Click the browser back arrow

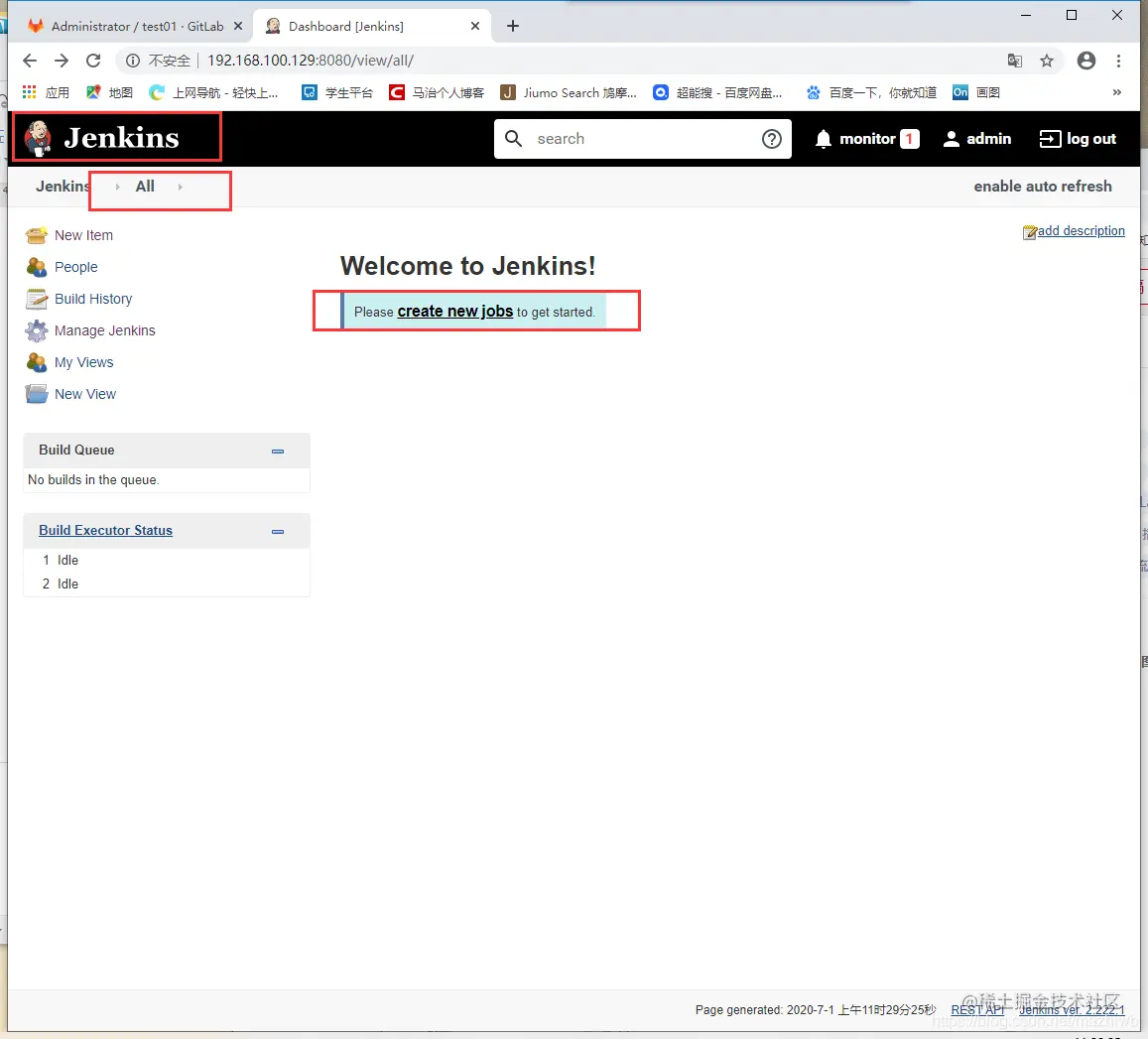(x=30, y=61)
